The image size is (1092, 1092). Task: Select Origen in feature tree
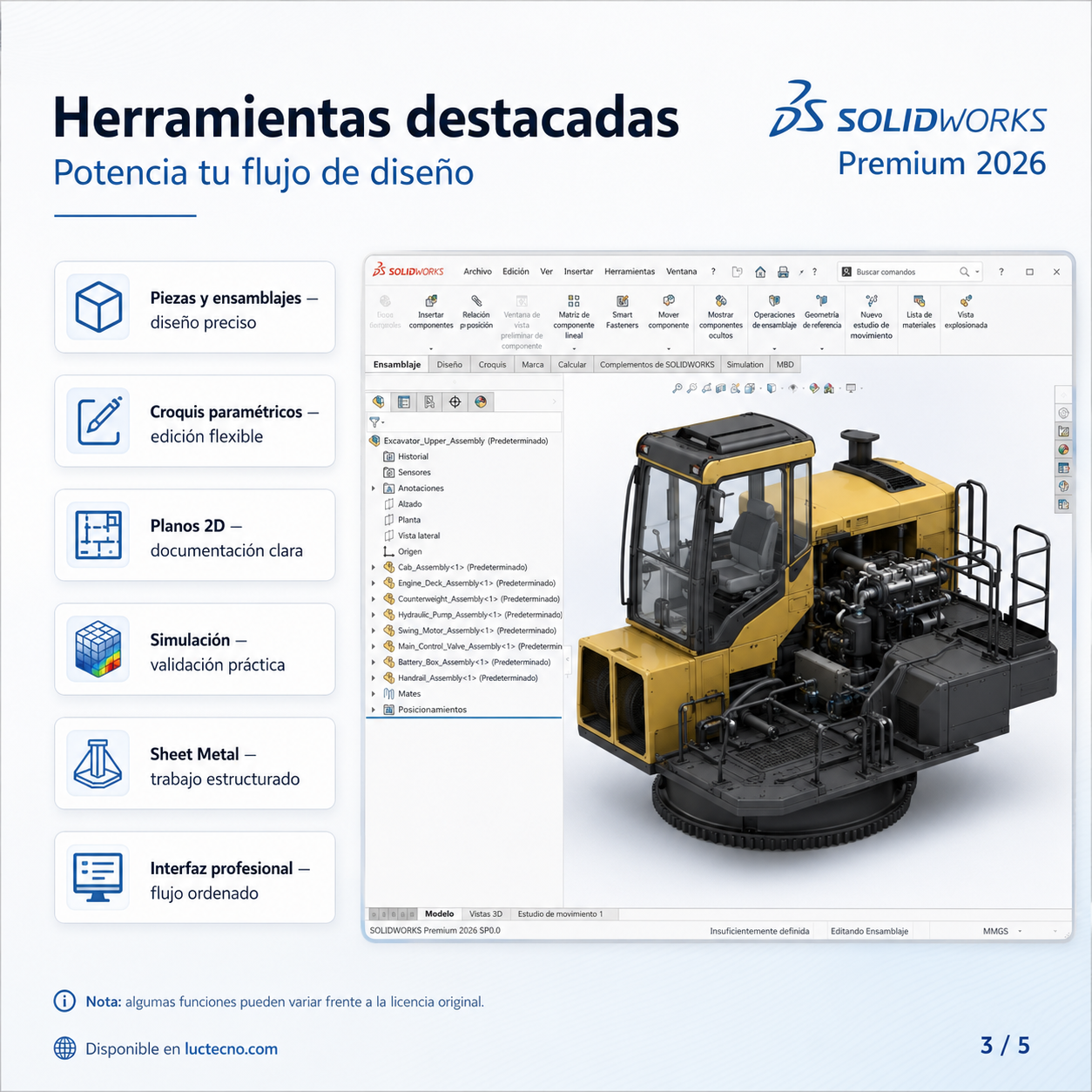(402, 551)
